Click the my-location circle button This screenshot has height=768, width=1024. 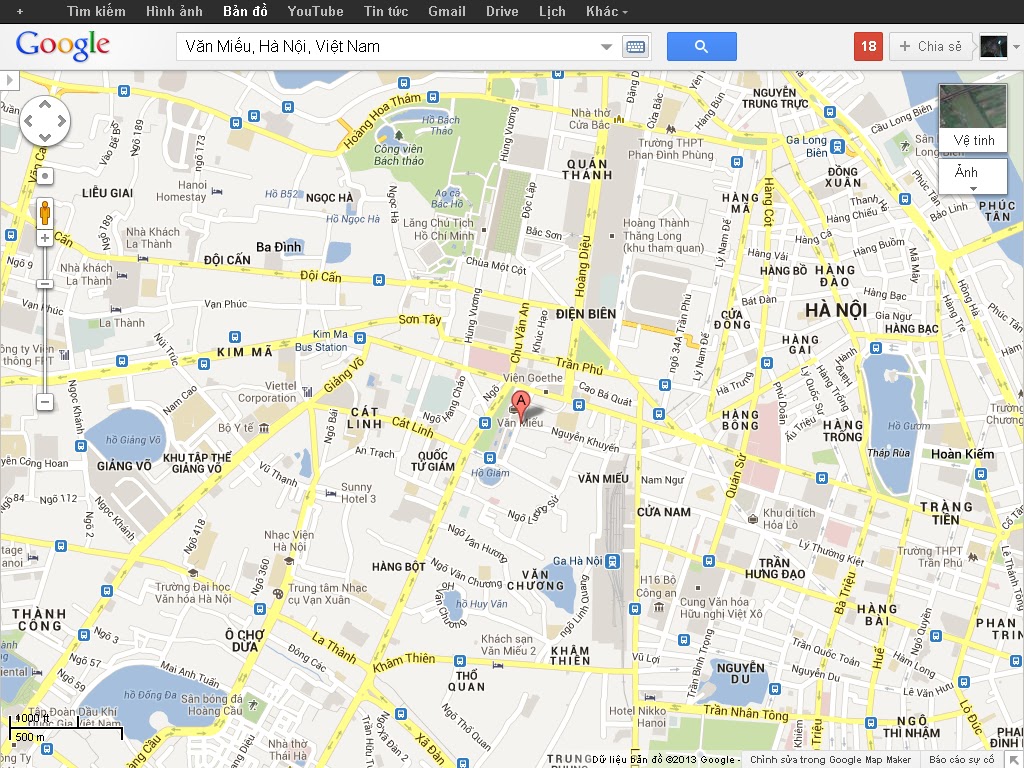[x=44, y=176]
